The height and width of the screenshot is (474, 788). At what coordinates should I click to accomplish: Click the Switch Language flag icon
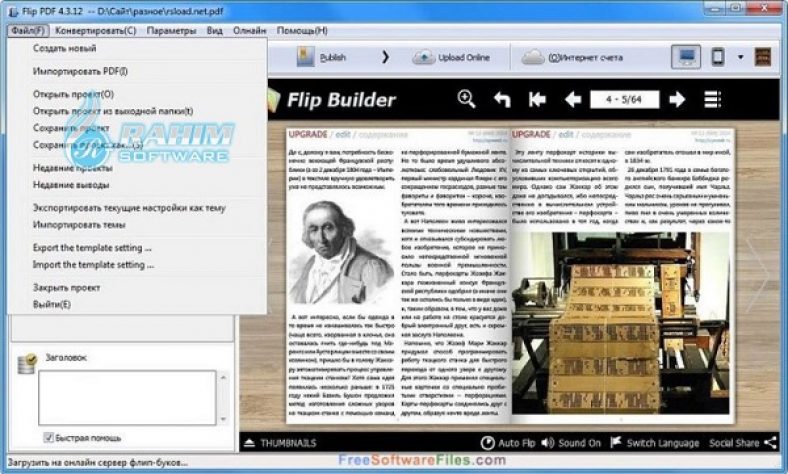[616, 442]
